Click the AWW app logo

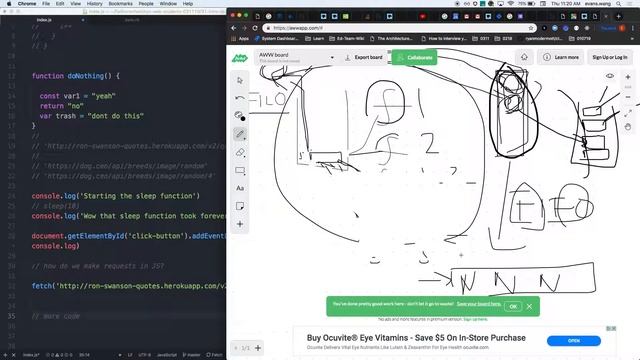pos(240,58)
